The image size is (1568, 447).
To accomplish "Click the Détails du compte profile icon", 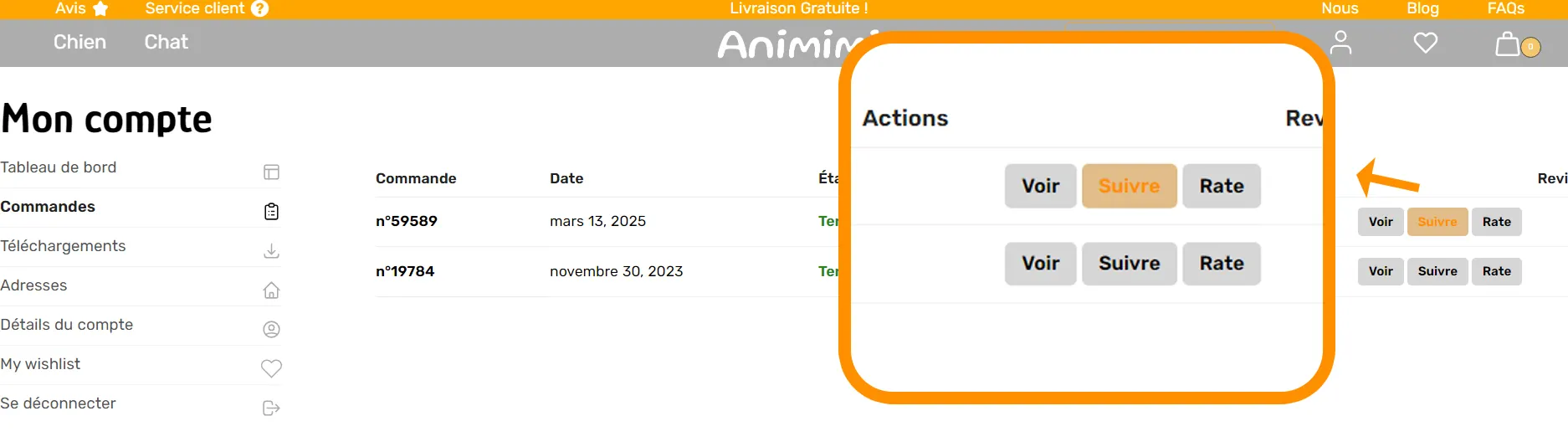I will [271, 330].
